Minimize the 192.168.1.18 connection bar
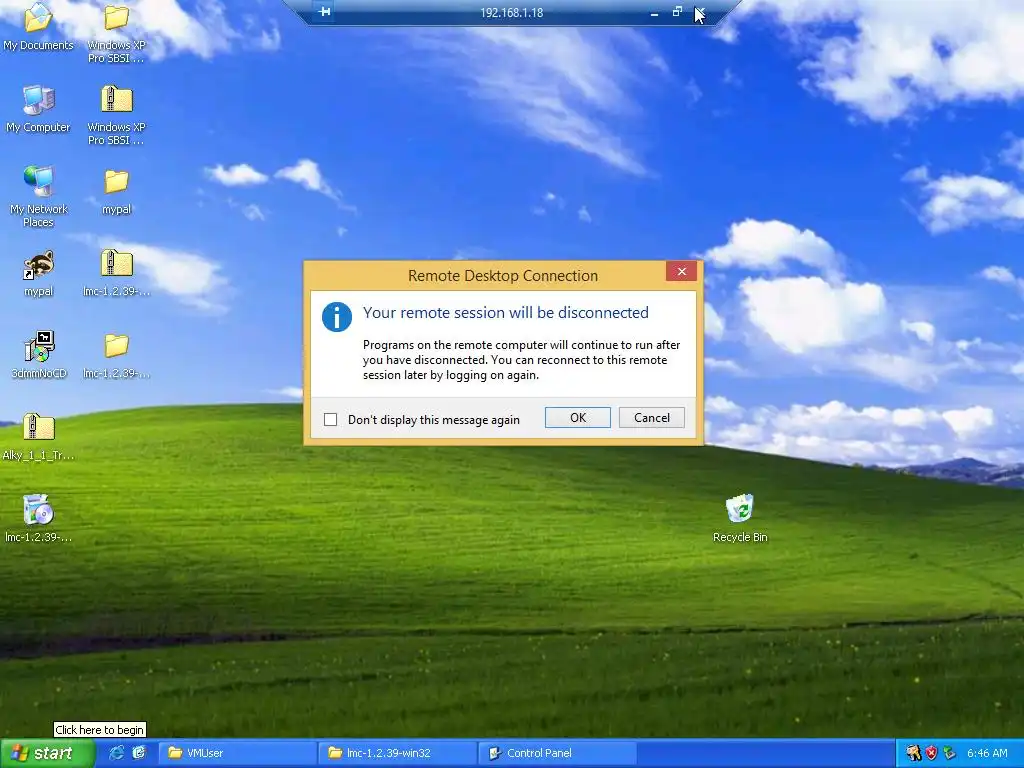This screenshot has height=768, width=1024. (654, 13)
